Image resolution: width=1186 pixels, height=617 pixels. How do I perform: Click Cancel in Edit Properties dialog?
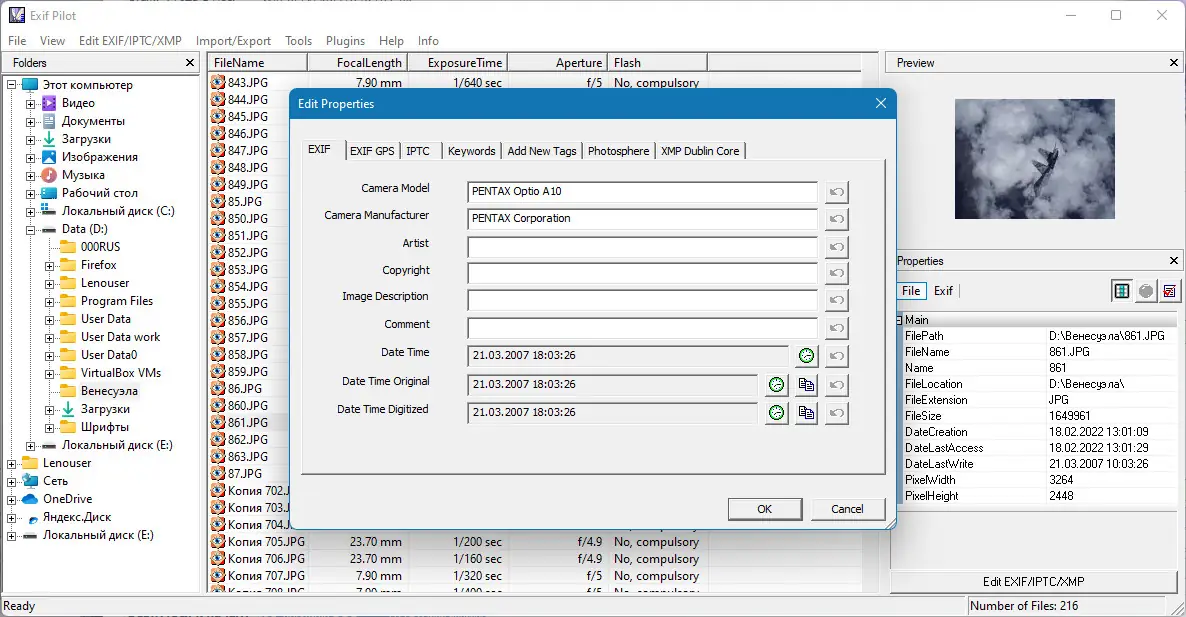(847, 509)
